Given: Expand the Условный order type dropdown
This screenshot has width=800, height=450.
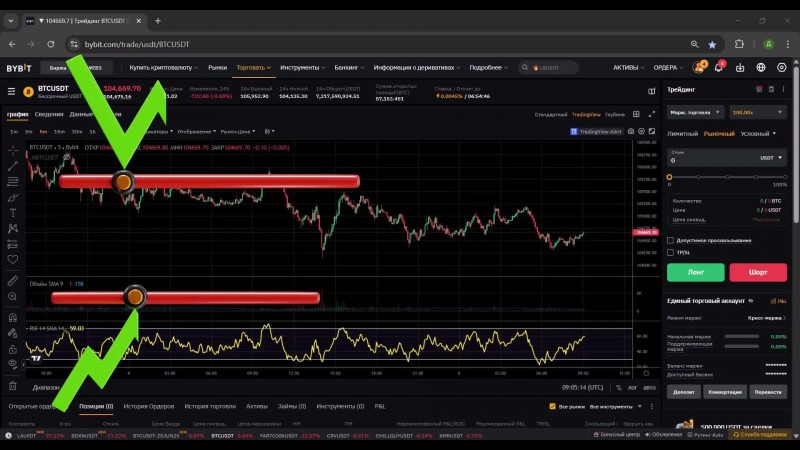Looking at the screenshot, I should click(x=758, y=133).
